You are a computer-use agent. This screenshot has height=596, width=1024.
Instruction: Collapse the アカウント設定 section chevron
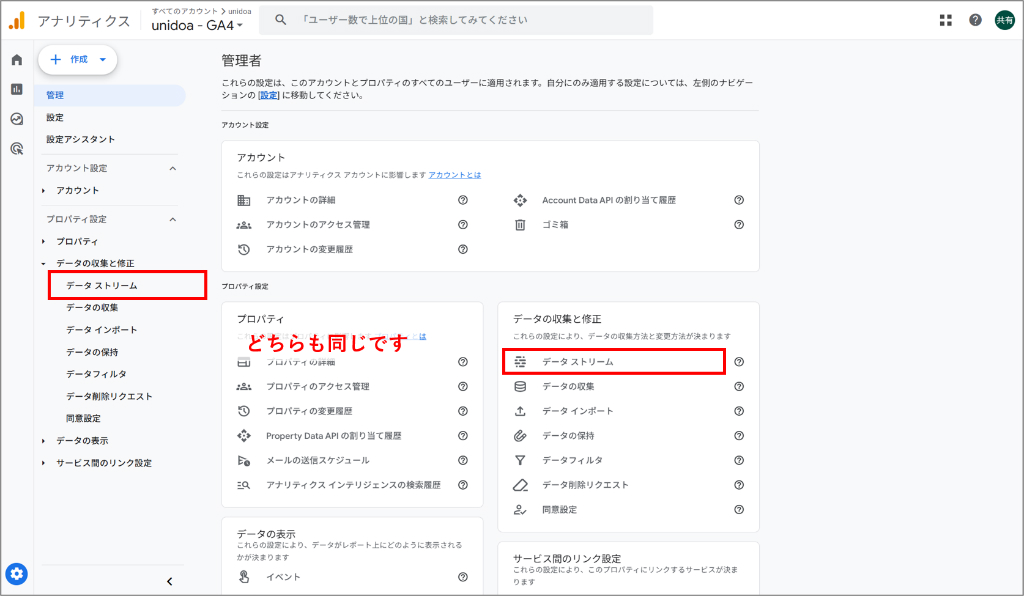point(172,168)
